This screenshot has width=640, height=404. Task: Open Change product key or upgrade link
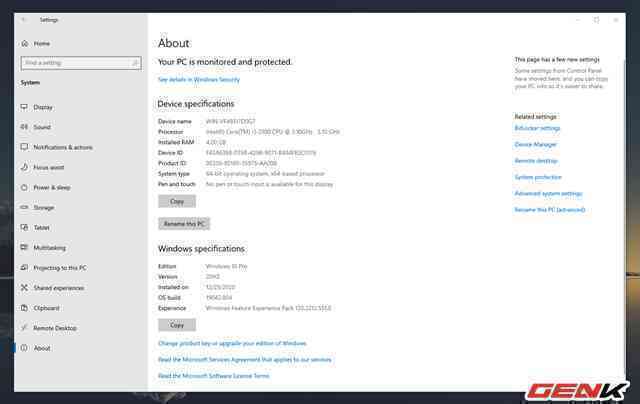232,343
